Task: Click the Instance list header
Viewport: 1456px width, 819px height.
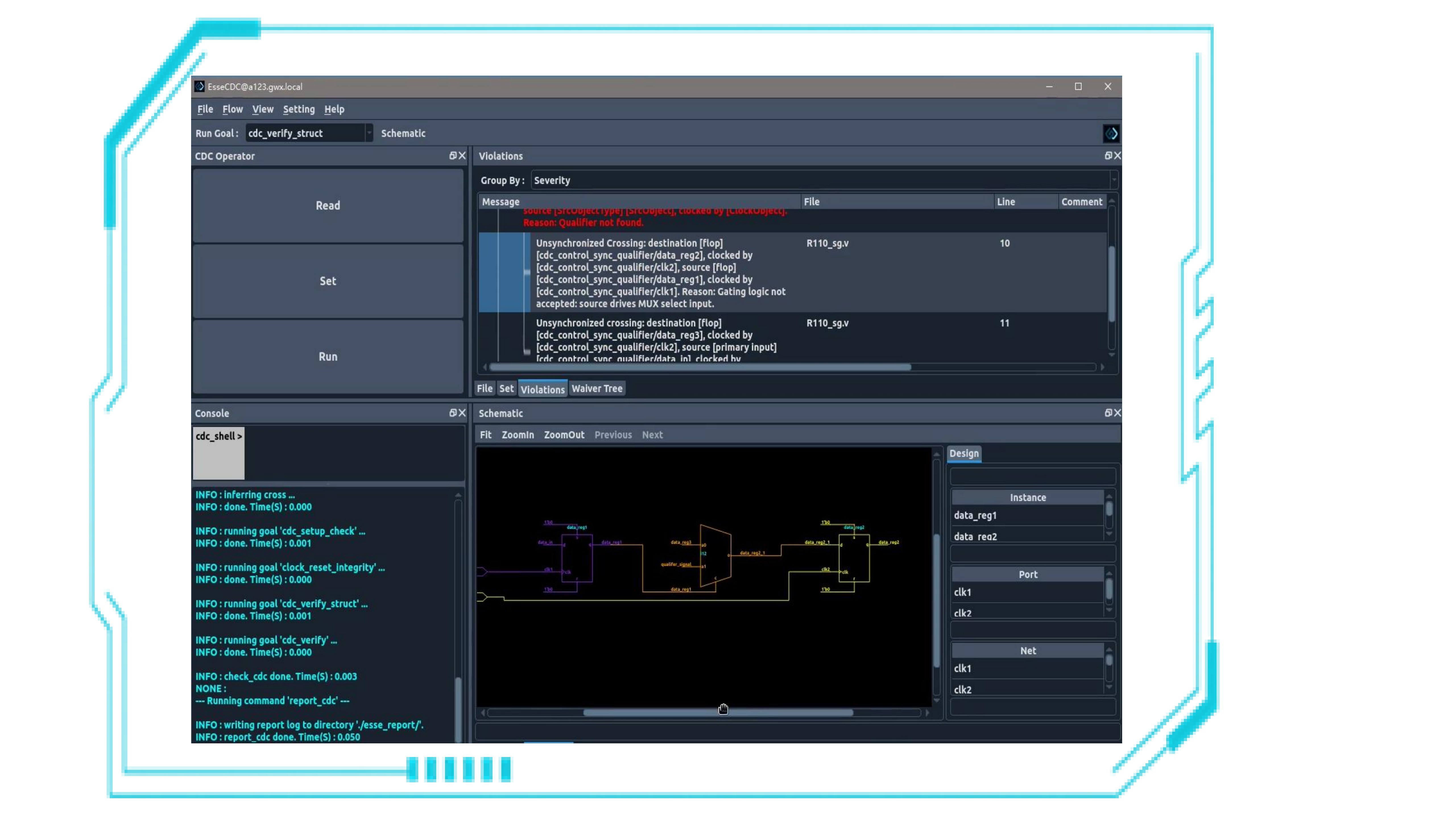Action: click(1027, 497)
